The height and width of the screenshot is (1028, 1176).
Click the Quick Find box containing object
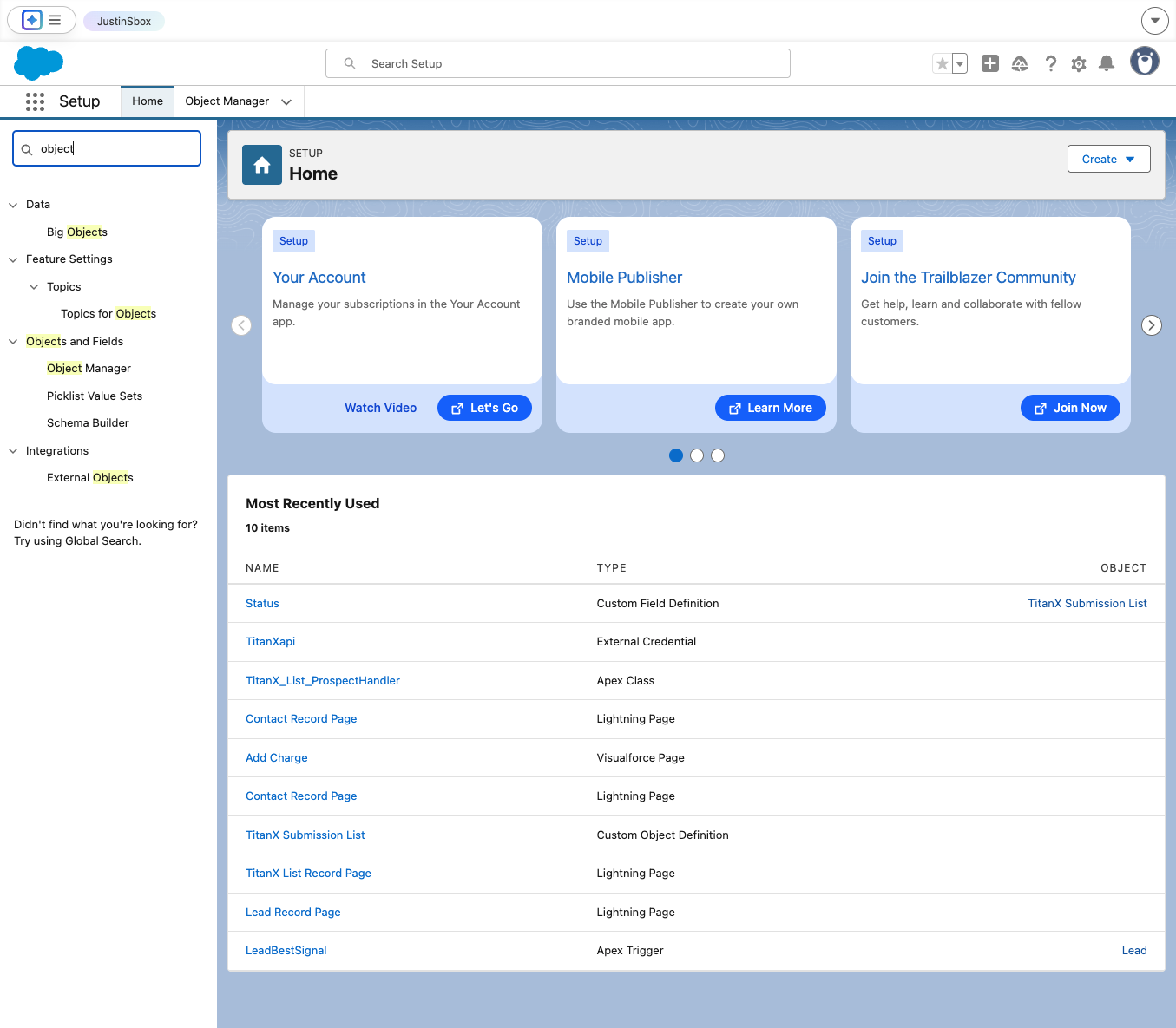(x=107, y=148)
